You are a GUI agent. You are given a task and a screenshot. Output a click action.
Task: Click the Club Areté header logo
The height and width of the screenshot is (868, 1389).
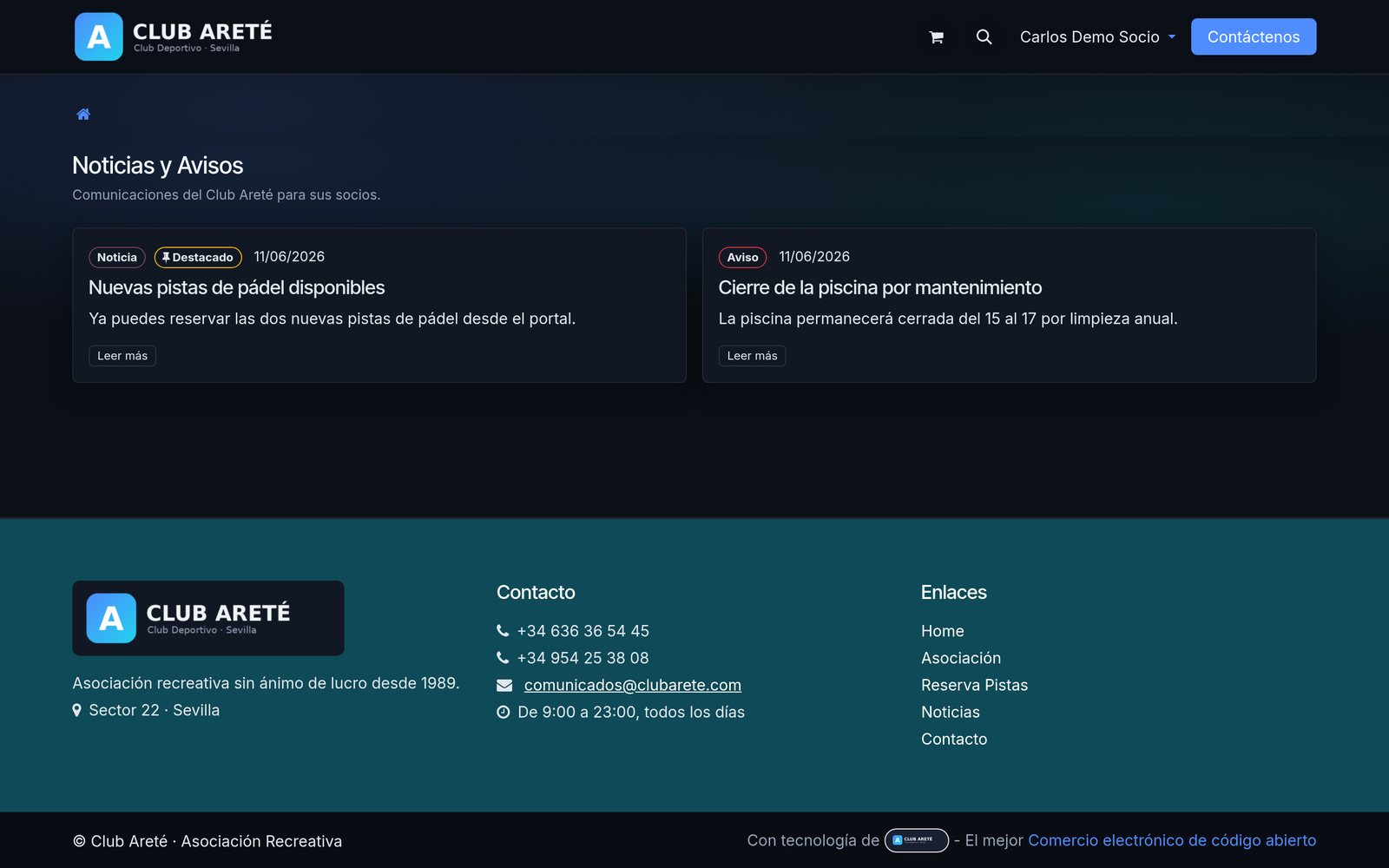point(174,36)
